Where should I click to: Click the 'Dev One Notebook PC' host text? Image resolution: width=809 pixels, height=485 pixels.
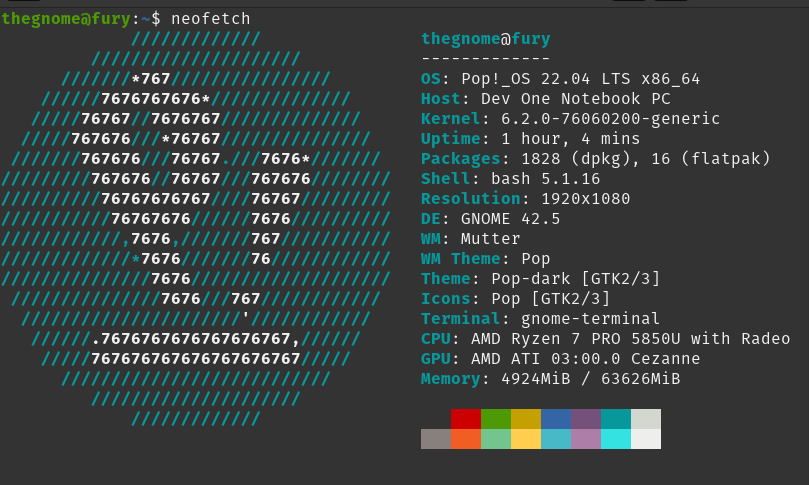(576, 99)
